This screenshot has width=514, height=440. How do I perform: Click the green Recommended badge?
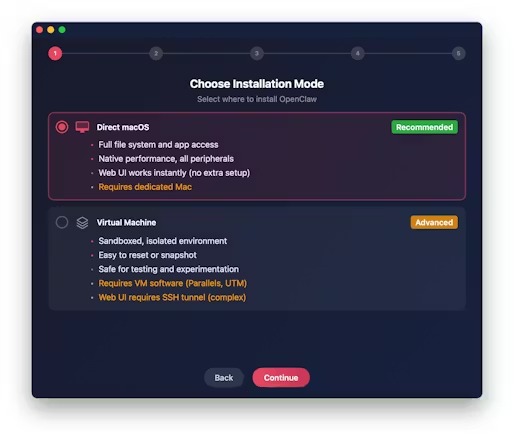[x=424, y=127]
